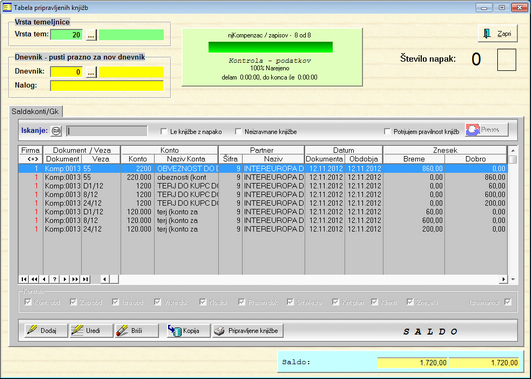Click the yellow Nalog input field
The image size is (531, 379).
107,85
